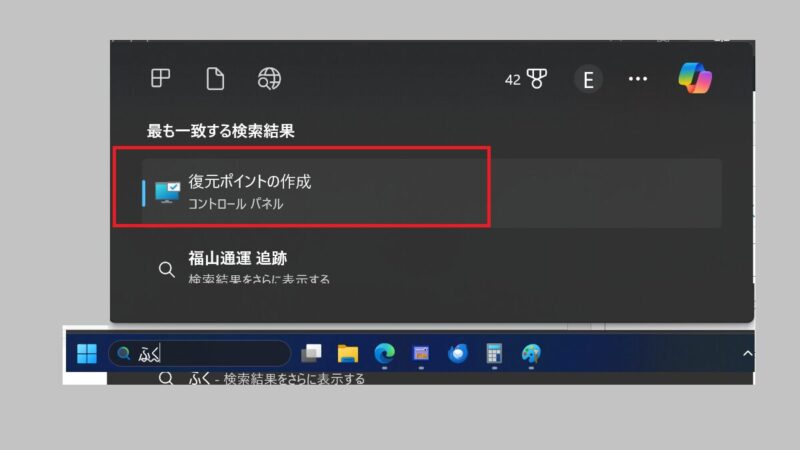Open the Windows Start button
800x450 pixels.
coord(87,353)
